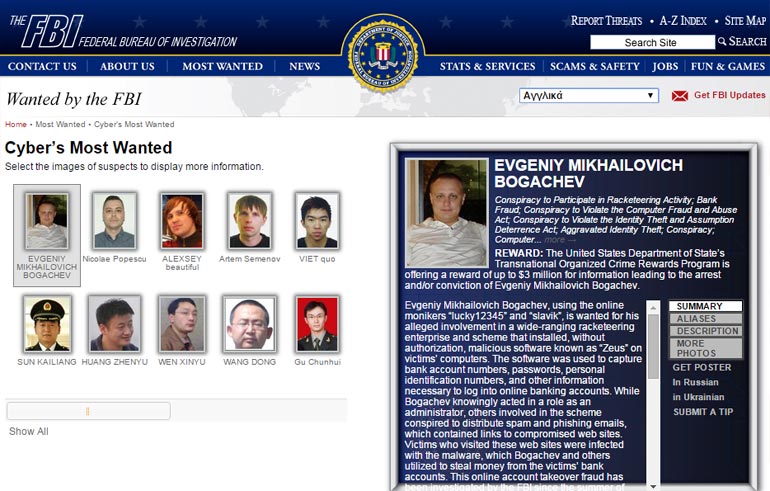
Task: Click the Submit a Tip link
Action: click(703, 412)
